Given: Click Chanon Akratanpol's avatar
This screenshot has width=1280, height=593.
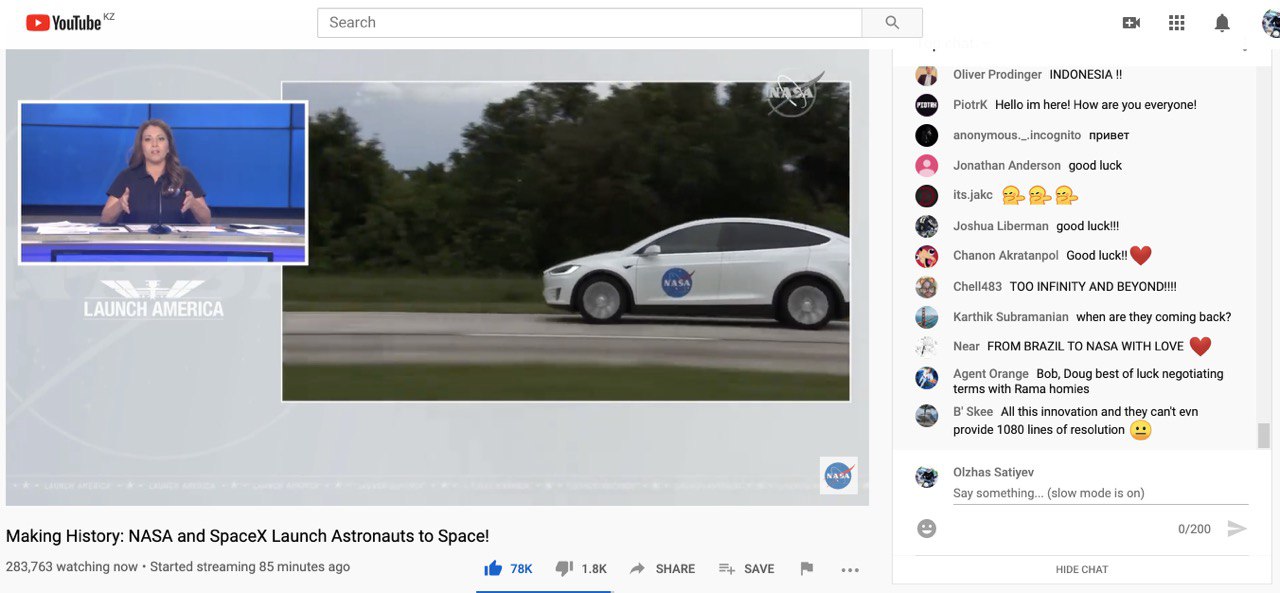Looking at the screenshot, I should pyautogui.click(x=927, y=256).
